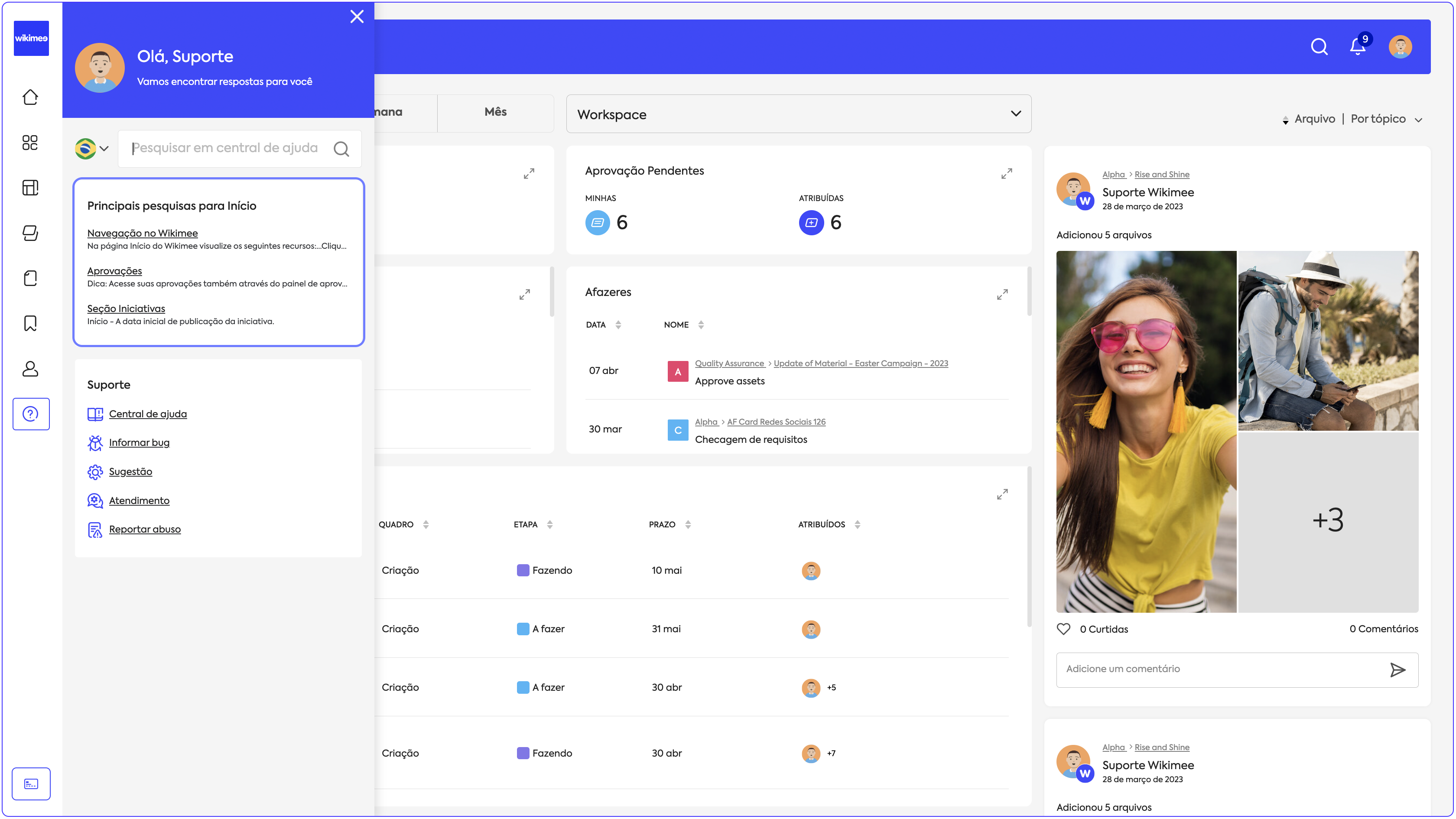Screen dimensions: 1456x819
Task: Click the purple Fazendo stage swatch
Action: (x=523, y=570)
